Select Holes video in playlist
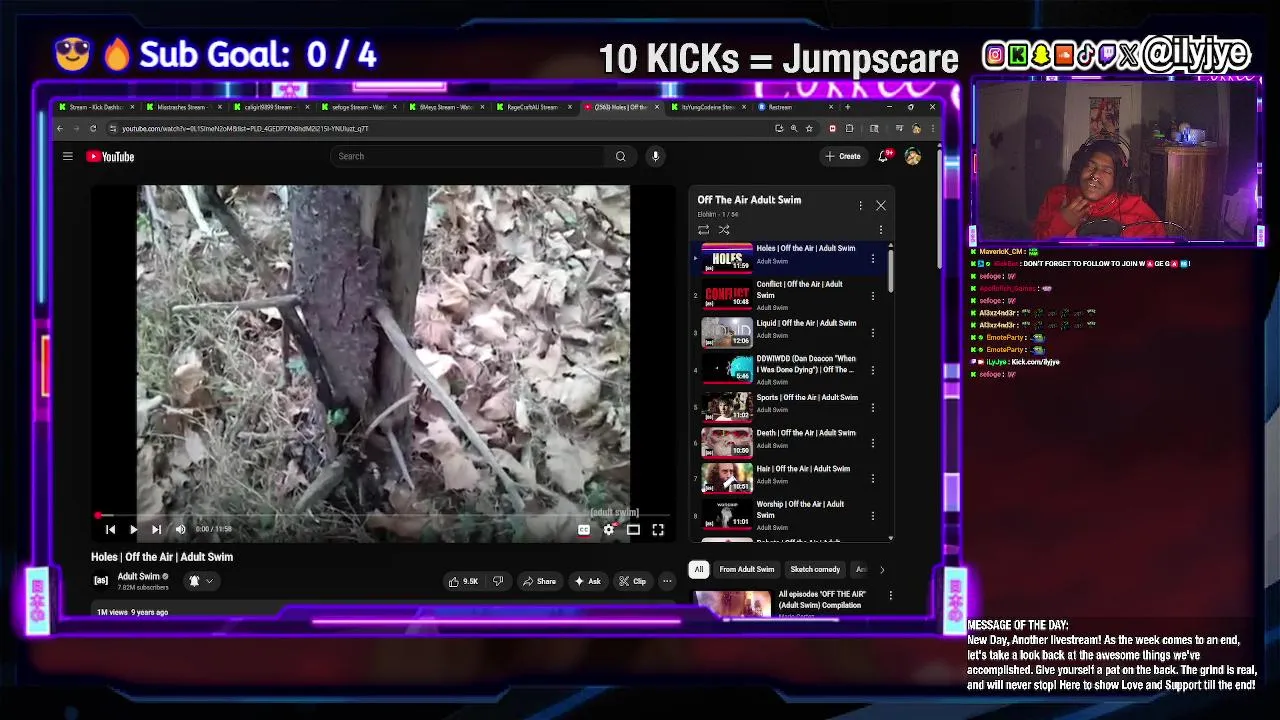 coord(790,258)
